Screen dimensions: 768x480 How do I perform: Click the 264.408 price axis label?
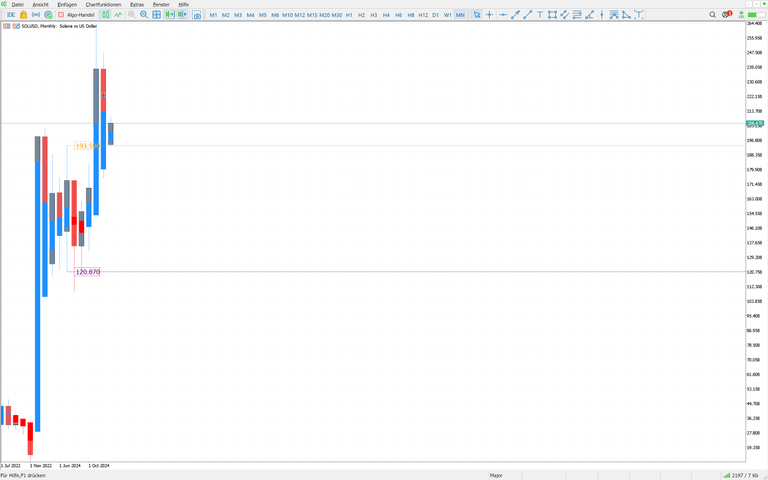[x=754, y=23]
